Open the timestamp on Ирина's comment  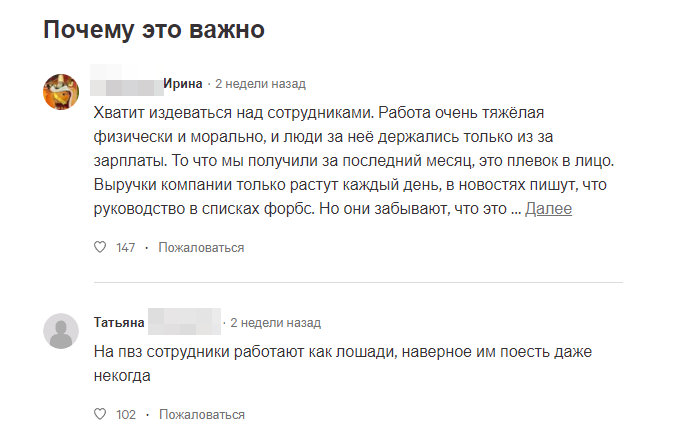tap(260, 83)
